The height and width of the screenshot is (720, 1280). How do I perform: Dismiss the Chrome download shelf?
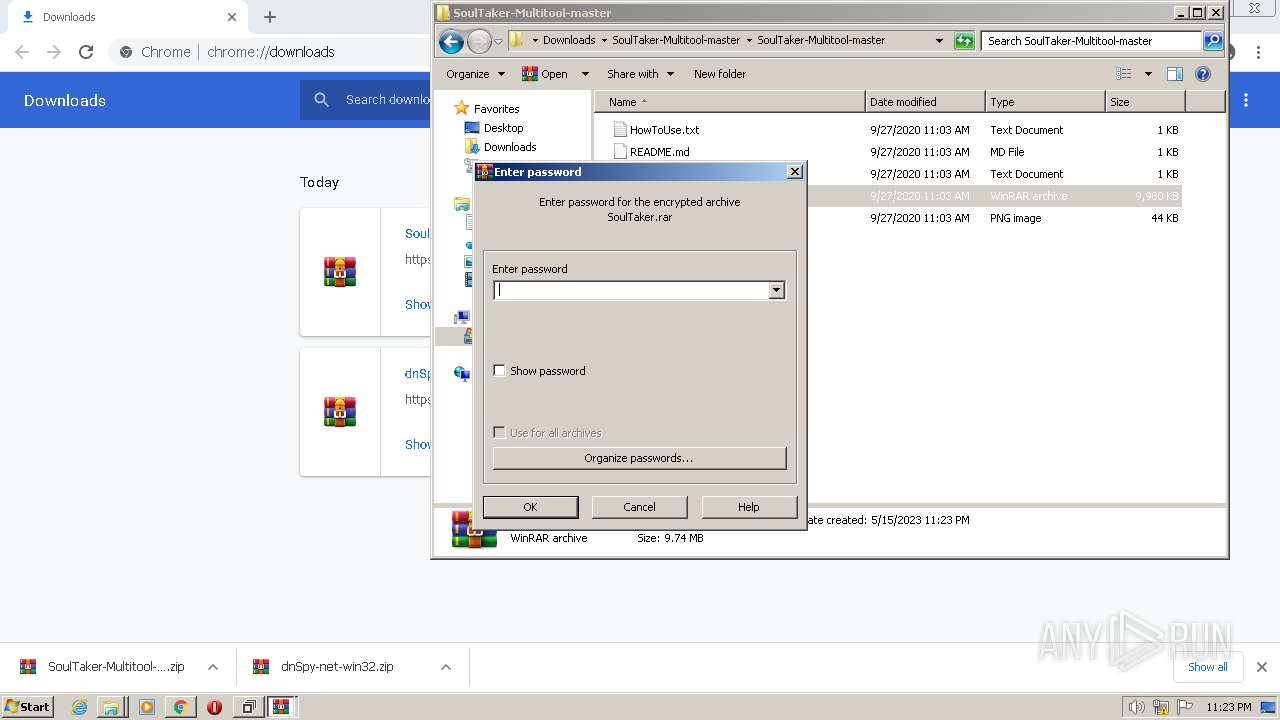tap(1262, 667)
